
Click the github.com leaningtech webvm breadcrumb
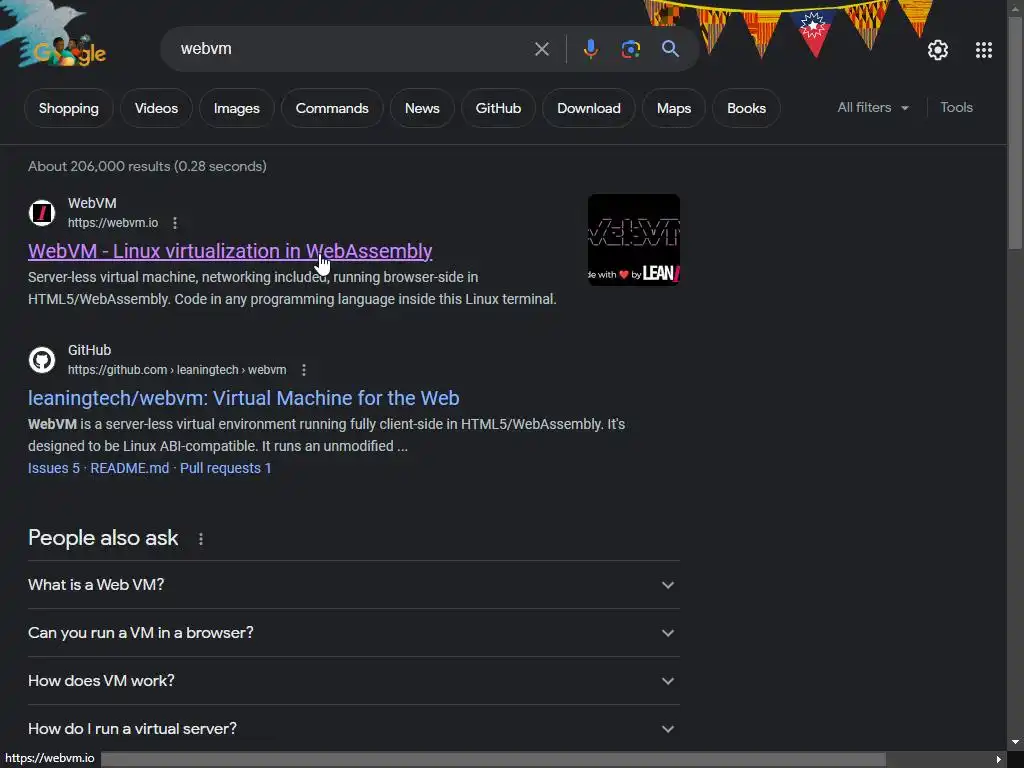177,370
